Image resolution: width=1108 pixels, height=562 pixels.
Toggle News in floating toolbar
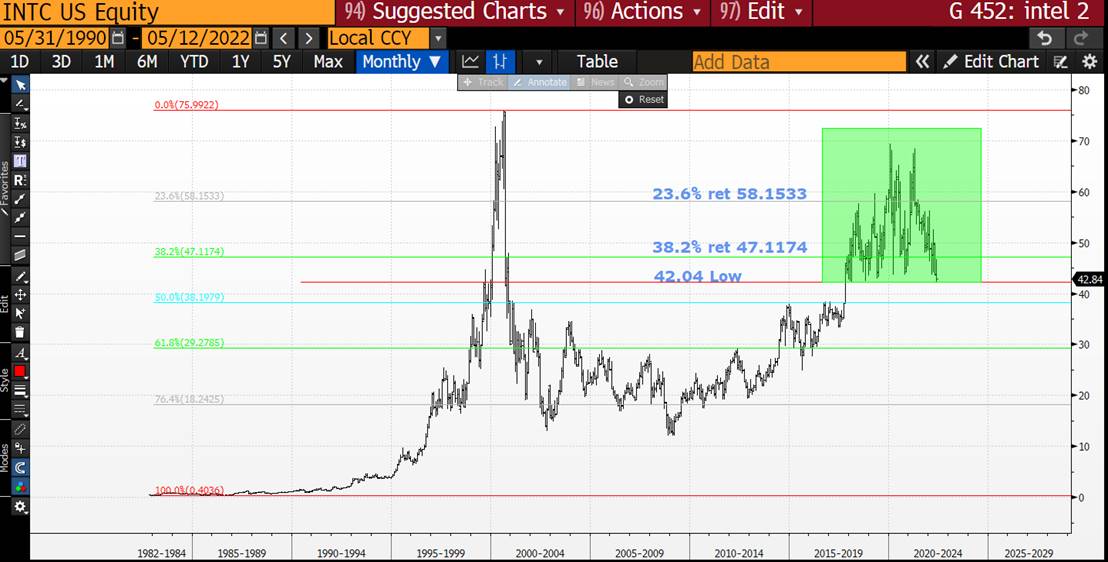tap(594, 82)
